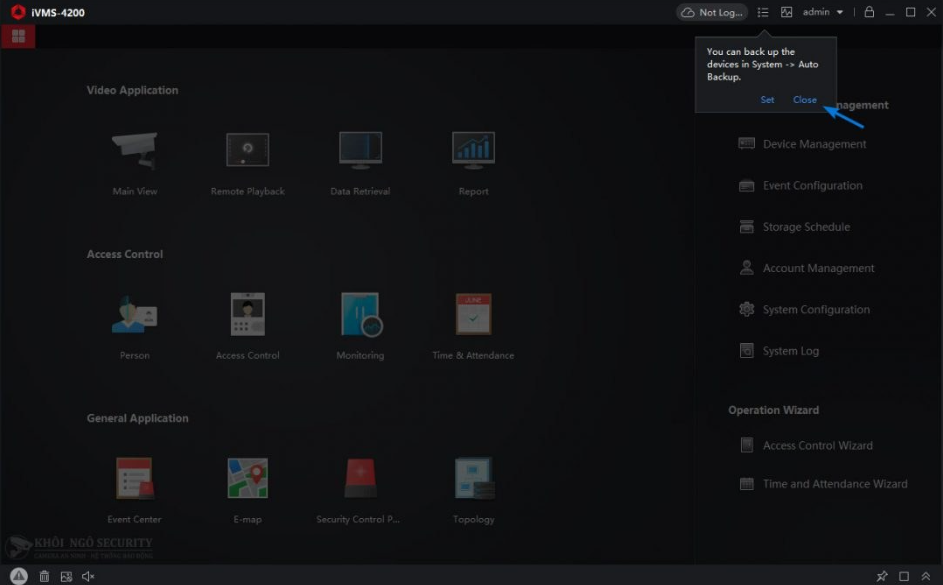Image resolution: width=943 pixels, height=585 pixels.
Task: Open the Monitoring door icon
Action: pyautogui.click(x=361, y=314)
